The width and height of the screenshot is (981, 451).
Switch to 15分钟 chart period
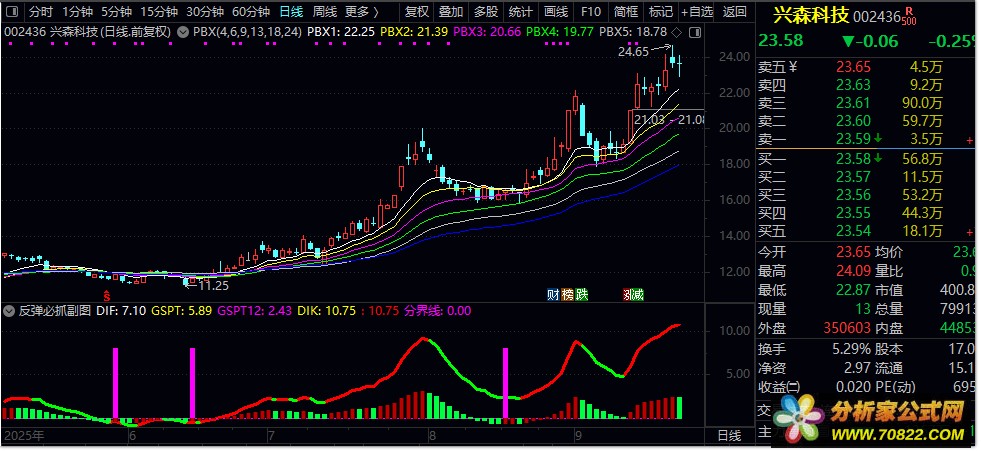click(x=159, y=11)
